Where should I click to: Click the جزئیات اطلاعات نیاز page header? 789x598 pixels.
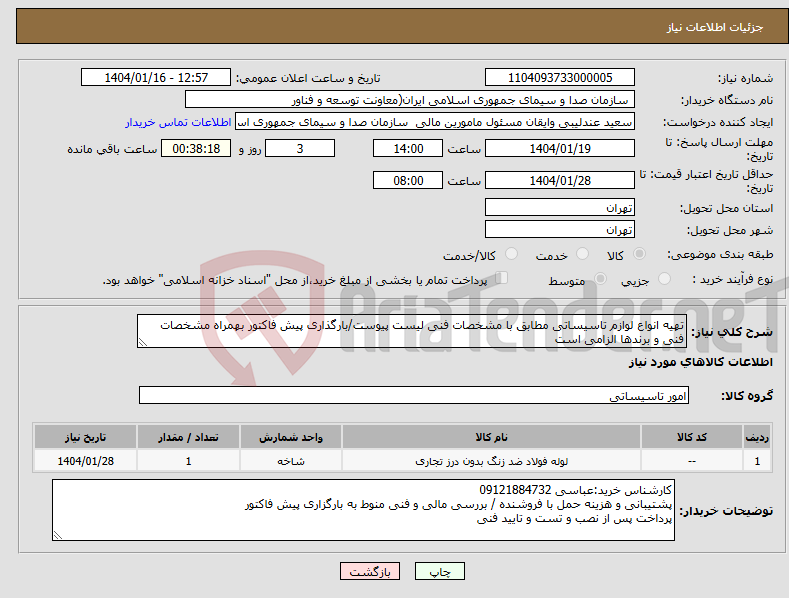tap(715, 27)
